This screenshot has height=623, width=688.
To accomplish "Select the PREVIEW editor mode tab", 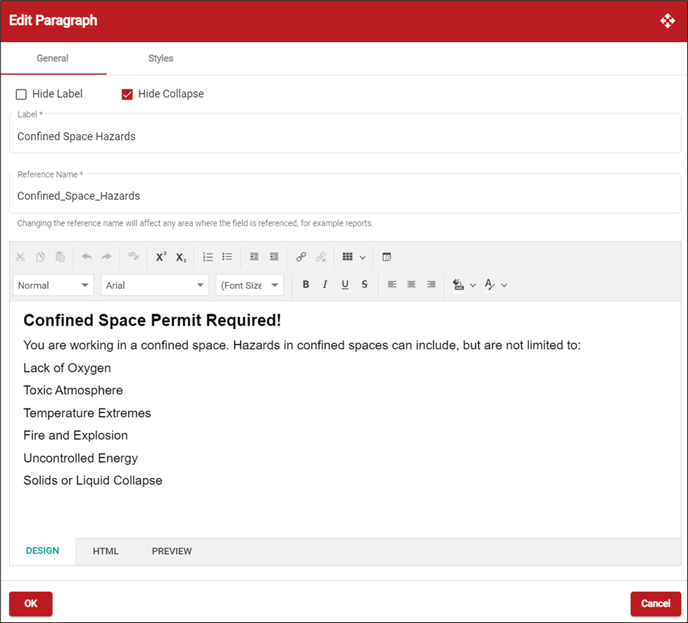I will tap(172, 551).
